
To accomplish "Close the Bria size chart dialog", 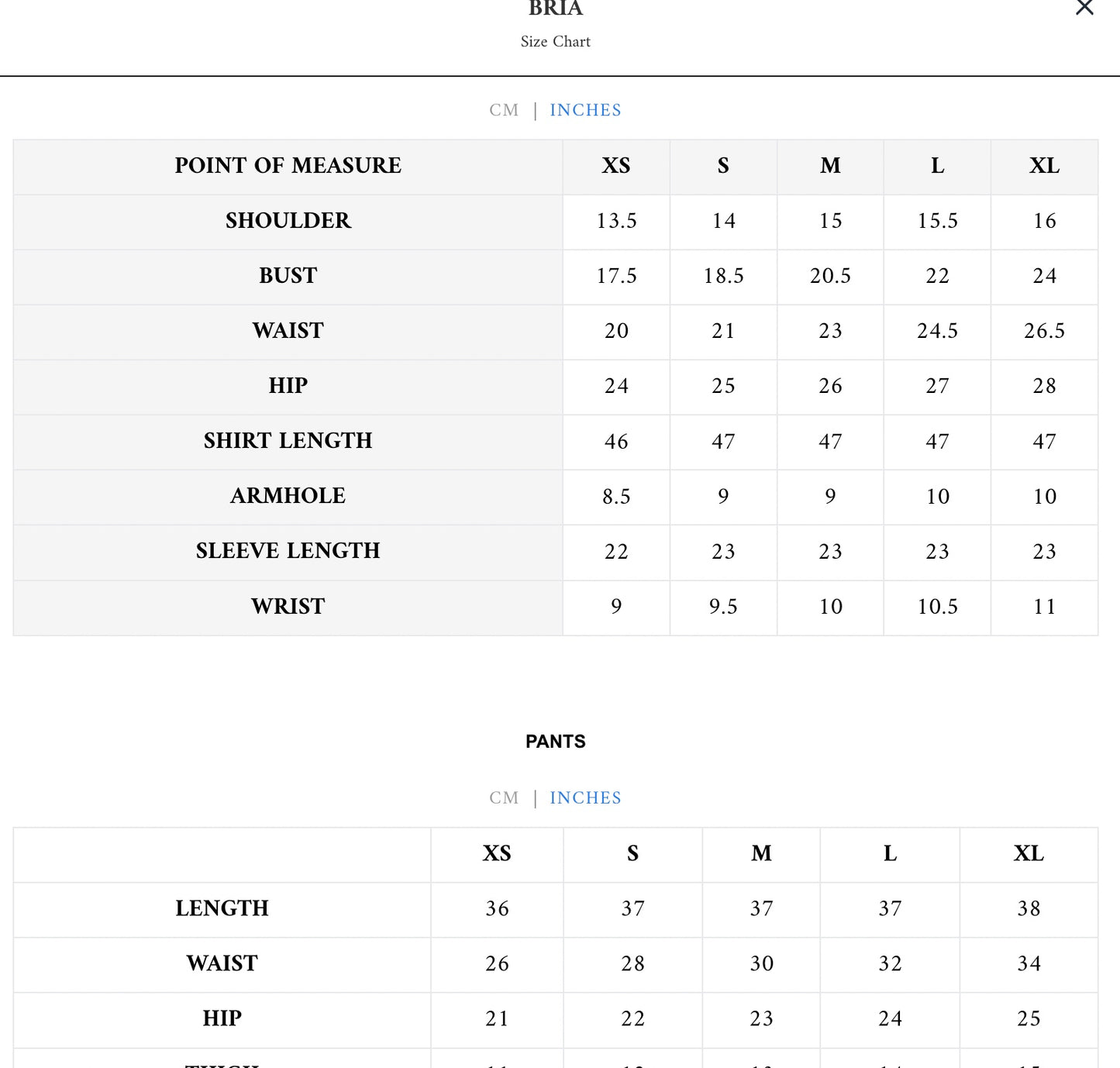I will 1084,8.
